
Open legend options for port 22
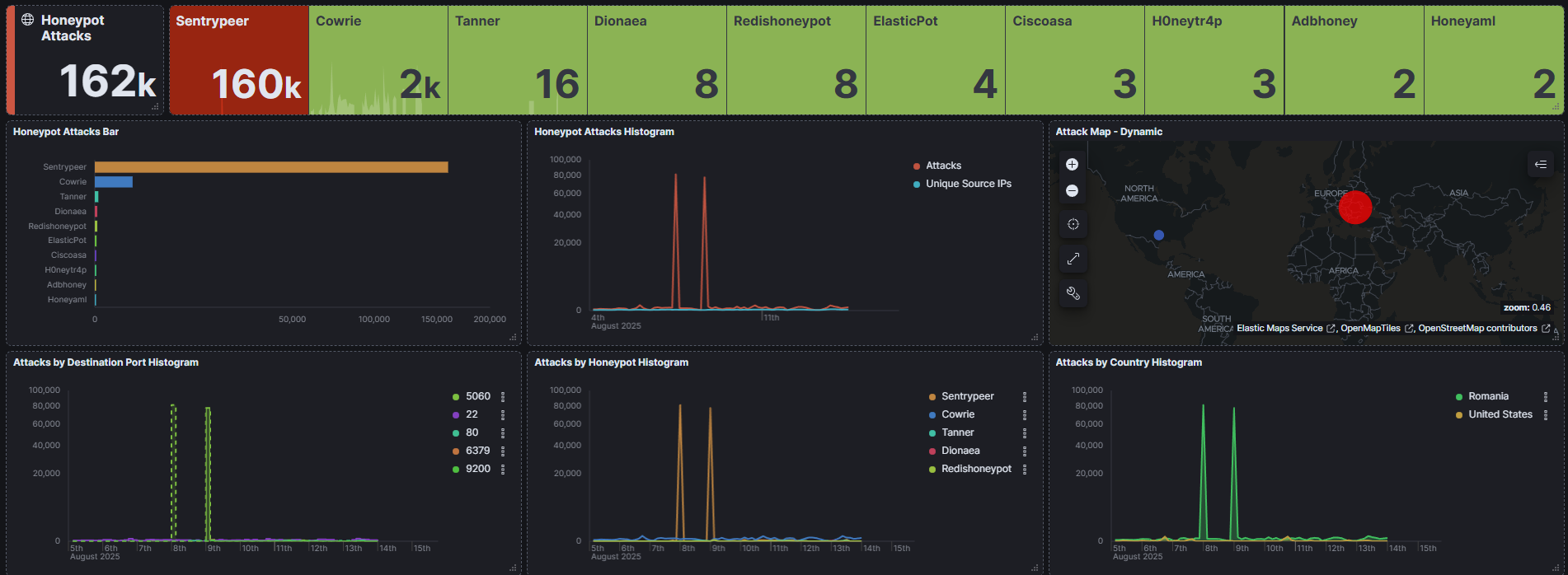[503, 414]
